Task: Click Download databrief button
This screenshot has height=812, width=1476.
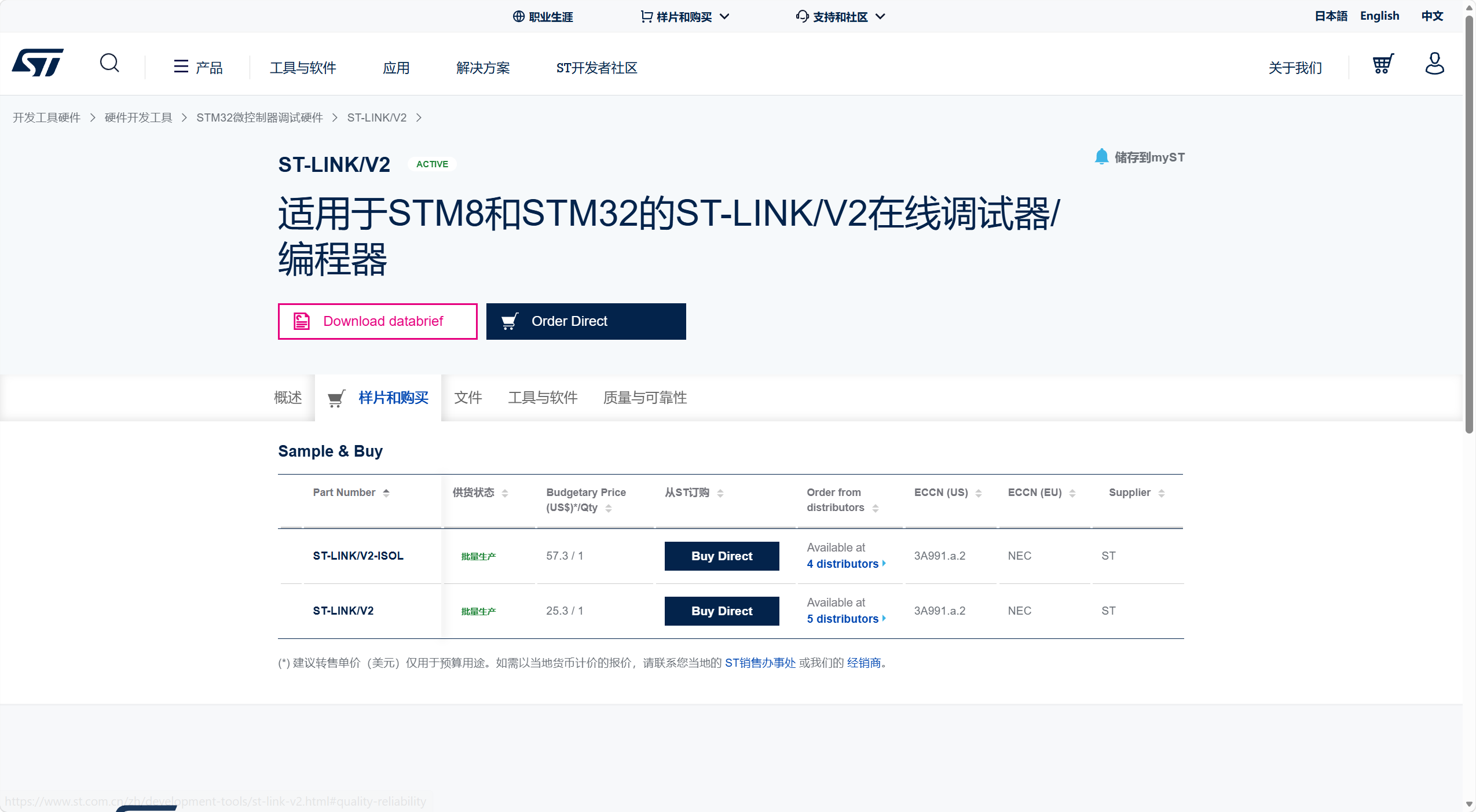Action: point(378,321)
